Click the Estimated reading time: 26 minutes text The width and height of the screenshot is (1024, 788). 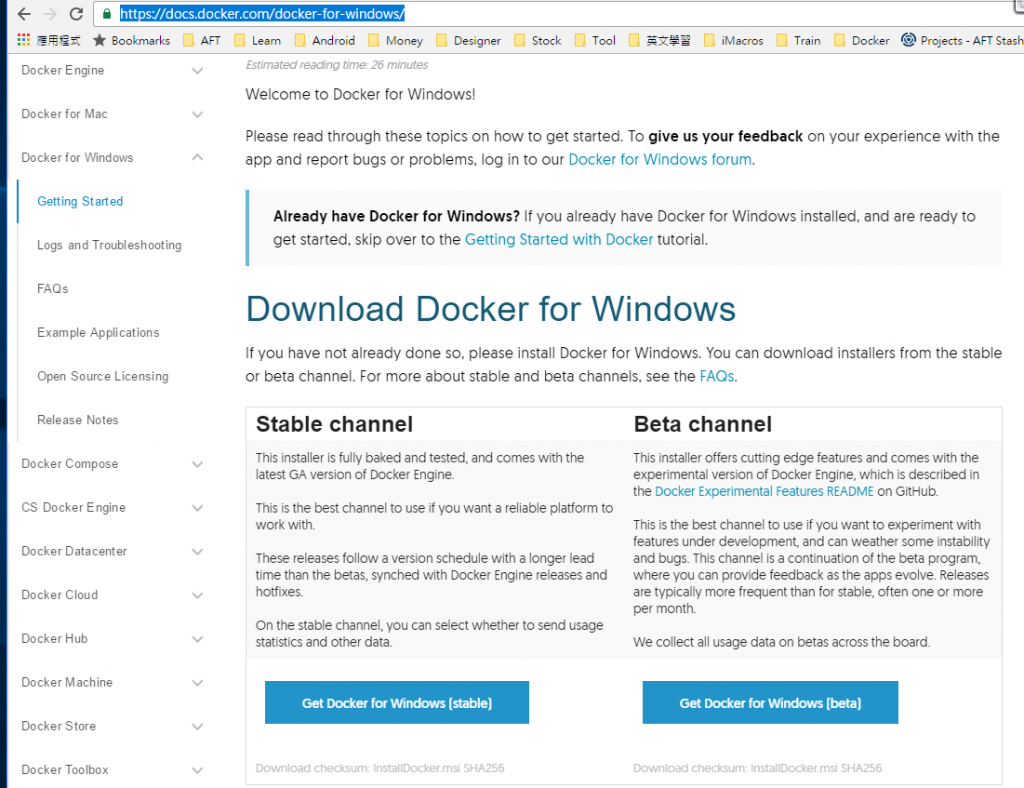[337, 65]
